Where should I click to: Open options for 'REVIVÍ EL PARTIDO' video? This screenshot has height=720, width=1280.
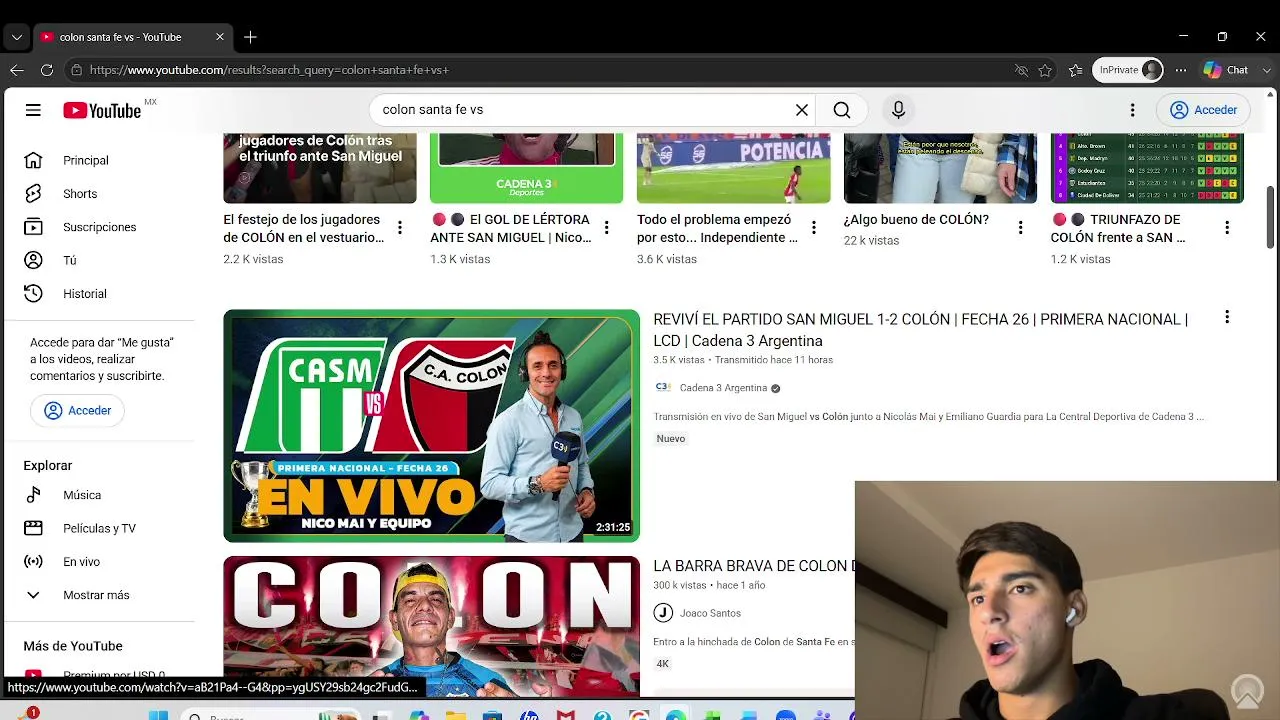[1227, 318]
